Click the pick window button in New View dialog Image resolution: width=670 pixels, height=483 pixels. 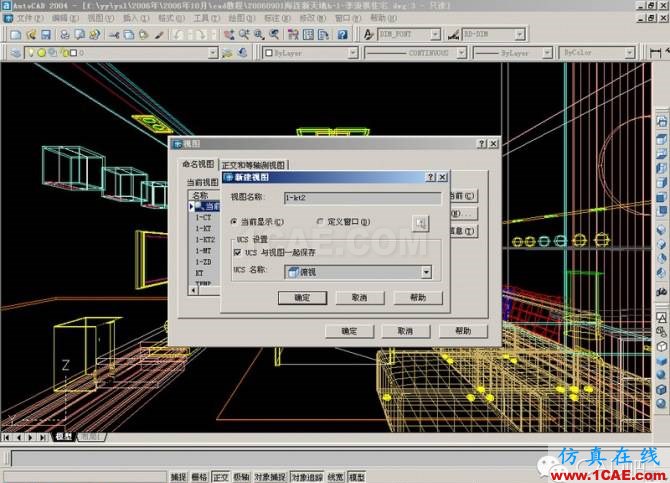(x=420, y=223)
